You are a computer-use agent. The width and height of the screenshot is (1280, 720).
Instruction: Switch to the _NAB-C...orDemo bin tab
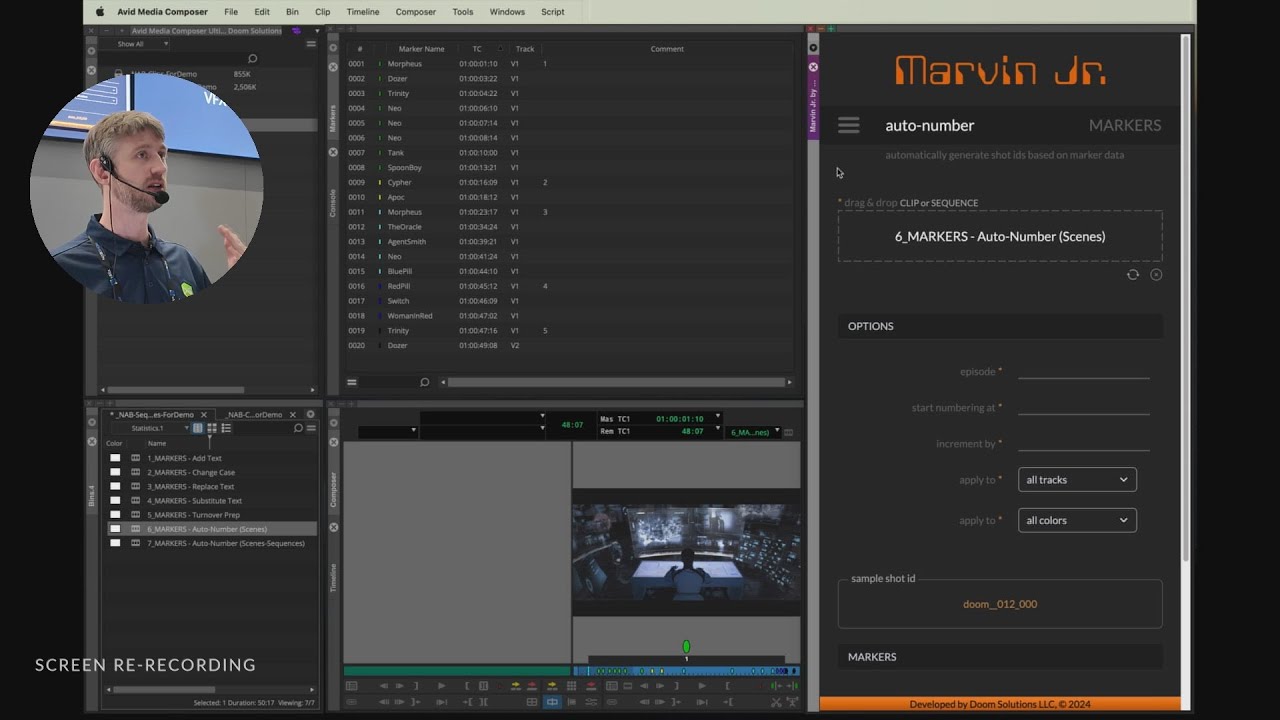(254, 415)
